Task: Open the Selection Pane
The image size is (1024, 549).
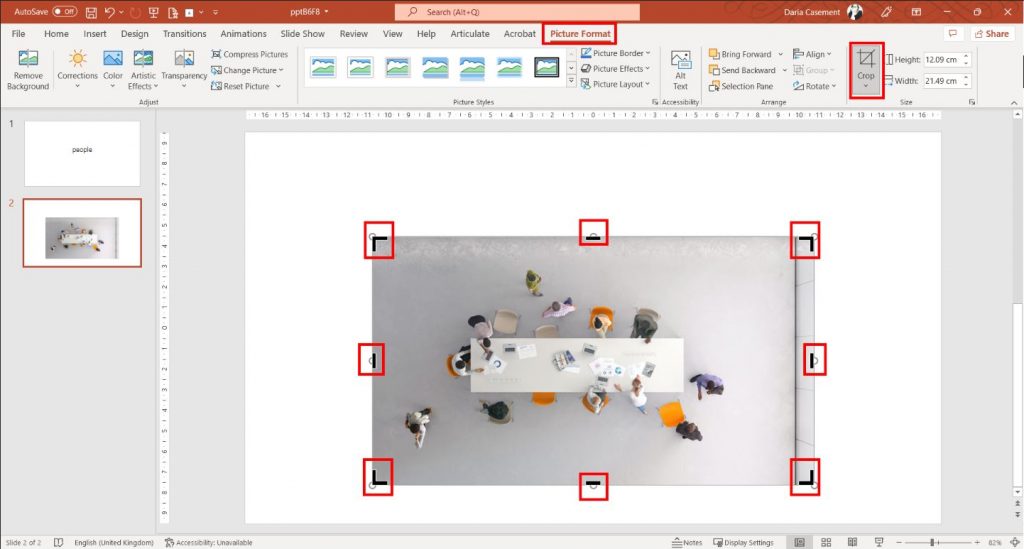Action: click(740, 86)
